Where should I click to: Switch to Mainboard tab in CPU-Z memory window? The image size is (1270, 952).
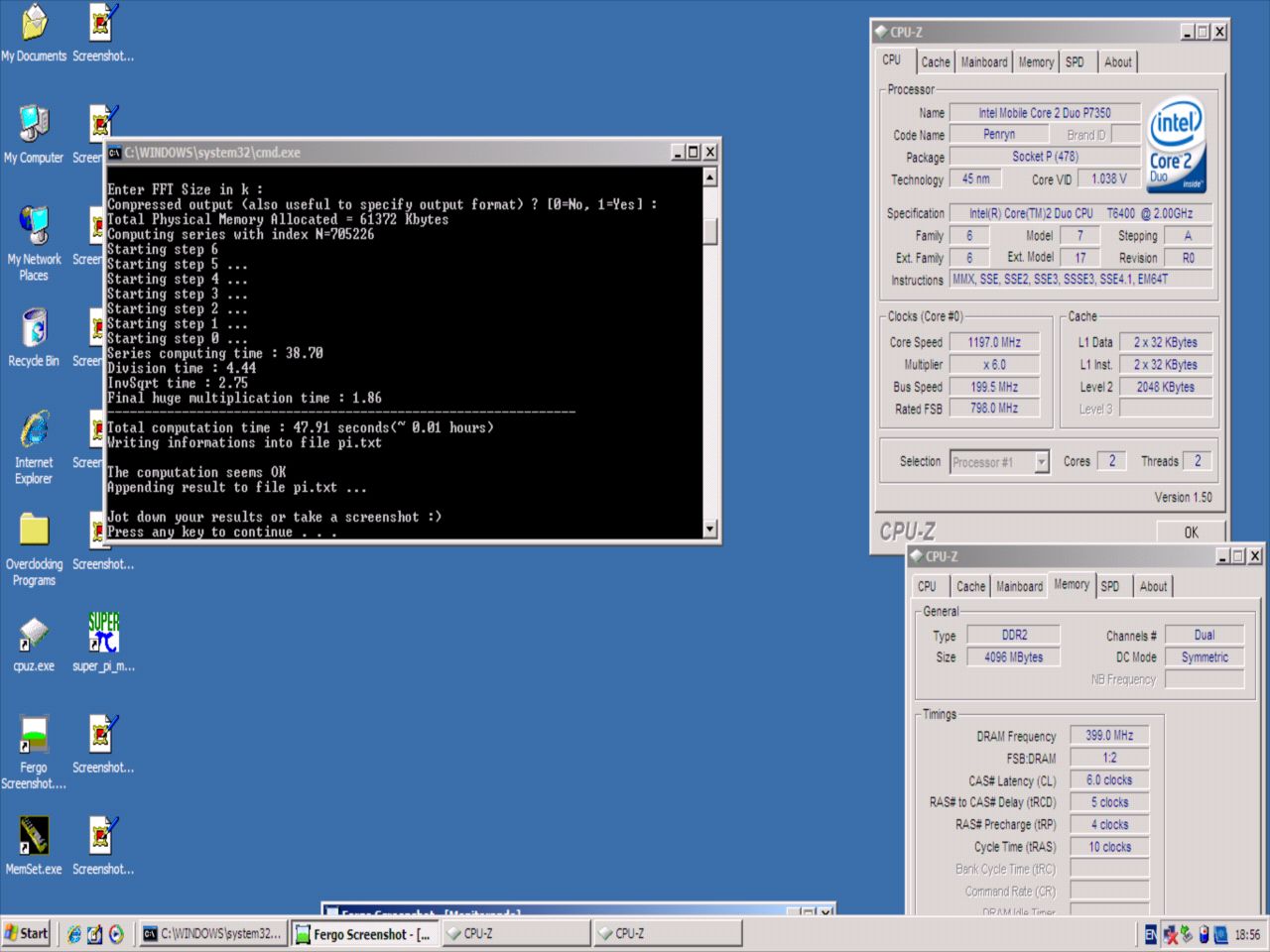1019,586
